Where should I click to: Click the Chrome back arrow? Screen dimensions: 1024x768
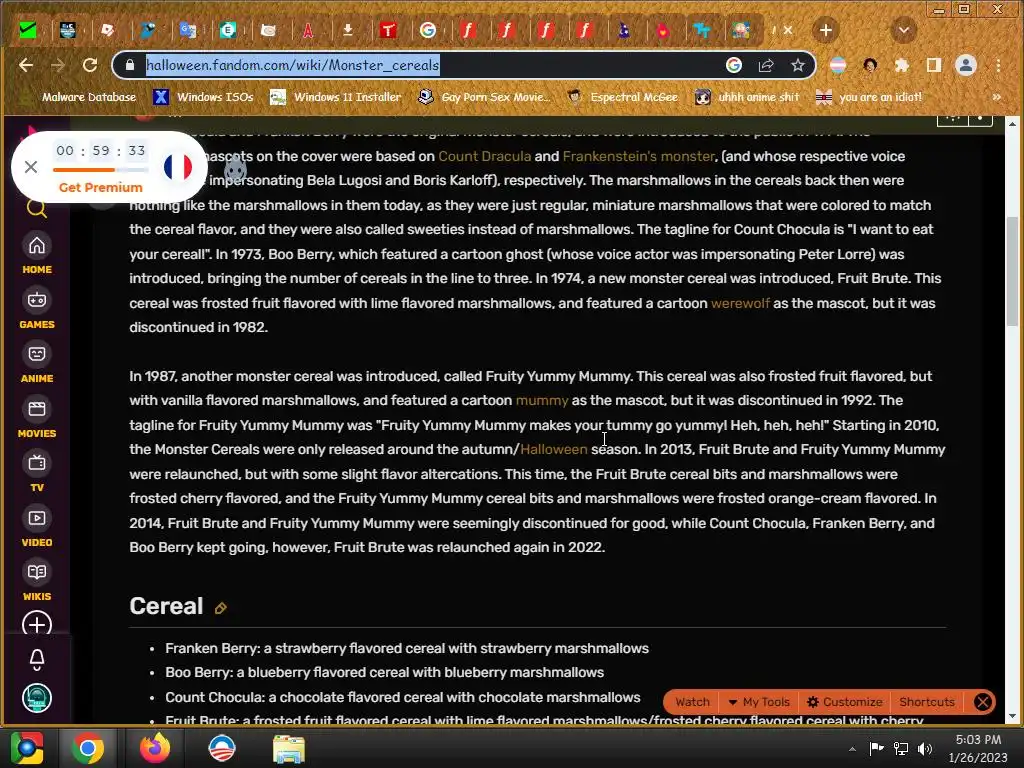tap(26, 65)
